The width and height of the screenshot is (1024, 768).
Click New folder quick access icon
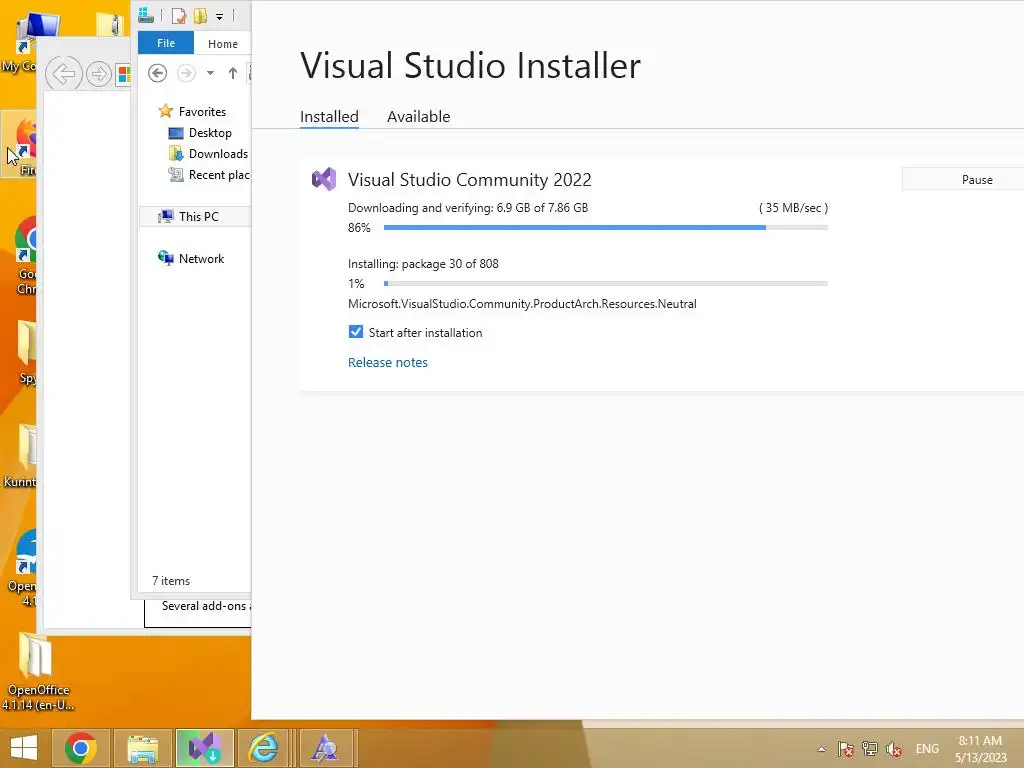(200, 15)
